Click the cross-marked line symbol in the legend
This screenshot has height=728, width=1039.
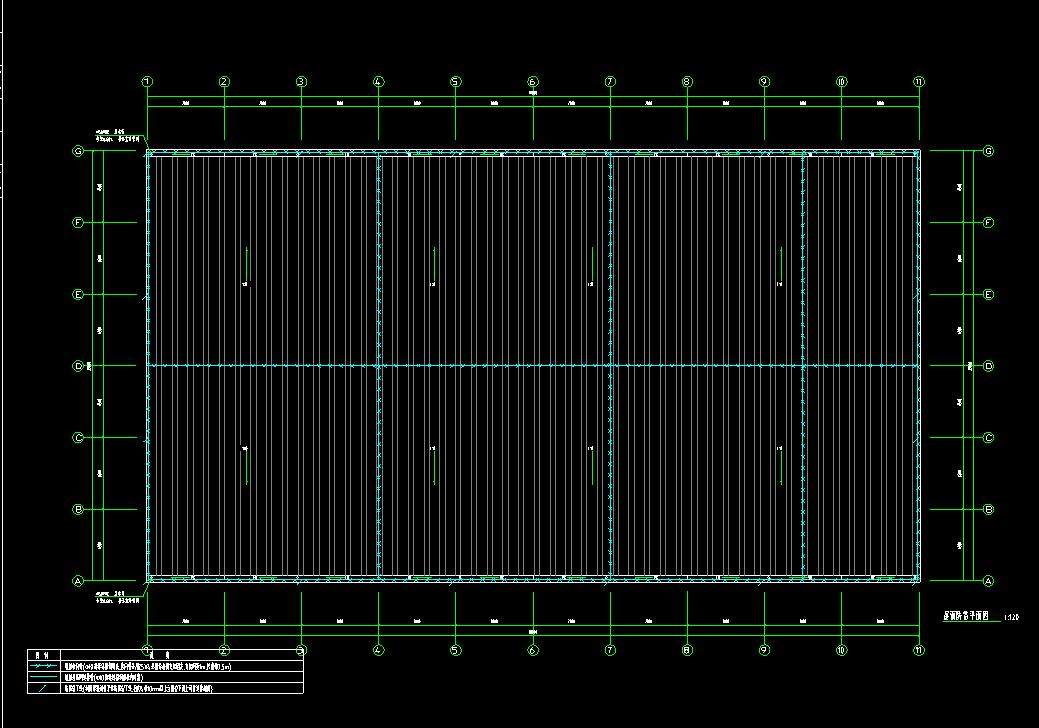[x=44, y=666]
